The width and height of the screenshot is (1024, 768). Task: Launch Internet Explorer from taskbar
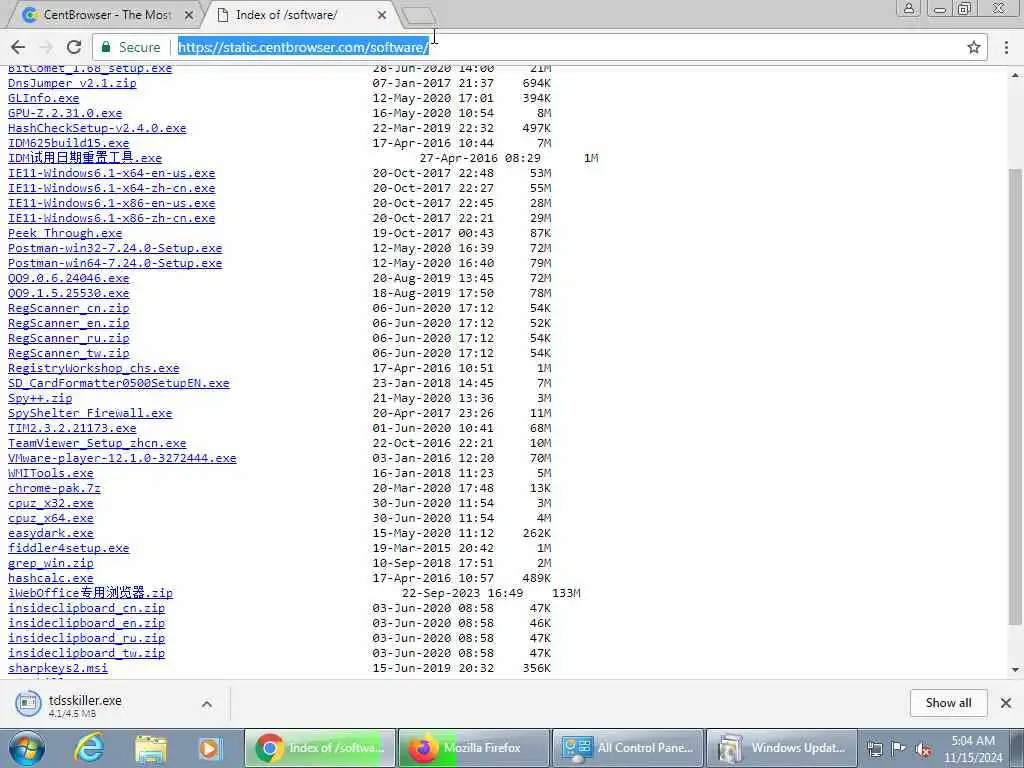89,748
